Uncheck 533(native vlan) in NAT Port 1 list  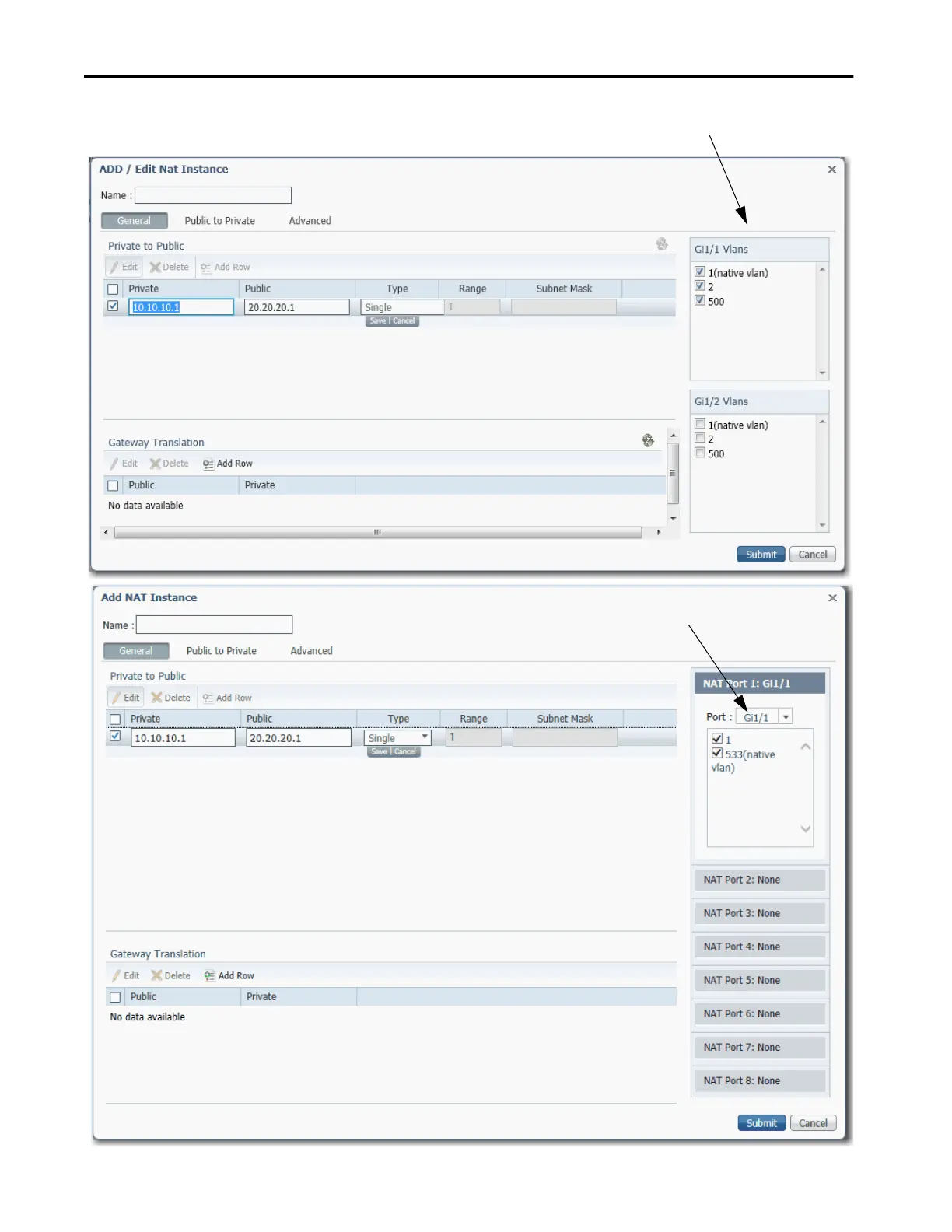717,753
